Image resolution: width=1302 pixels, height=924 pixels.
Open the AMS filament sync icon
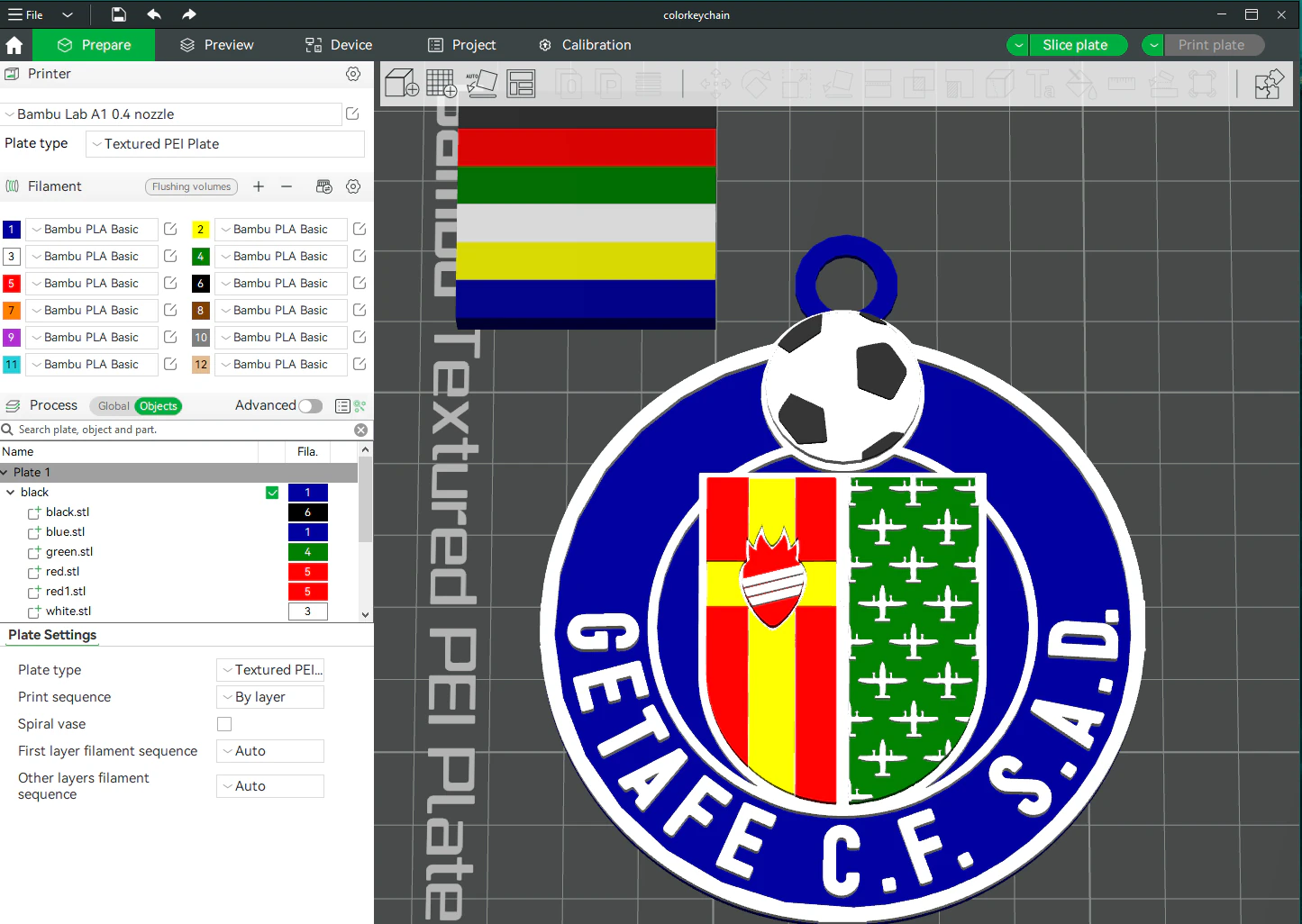point(324,186)
